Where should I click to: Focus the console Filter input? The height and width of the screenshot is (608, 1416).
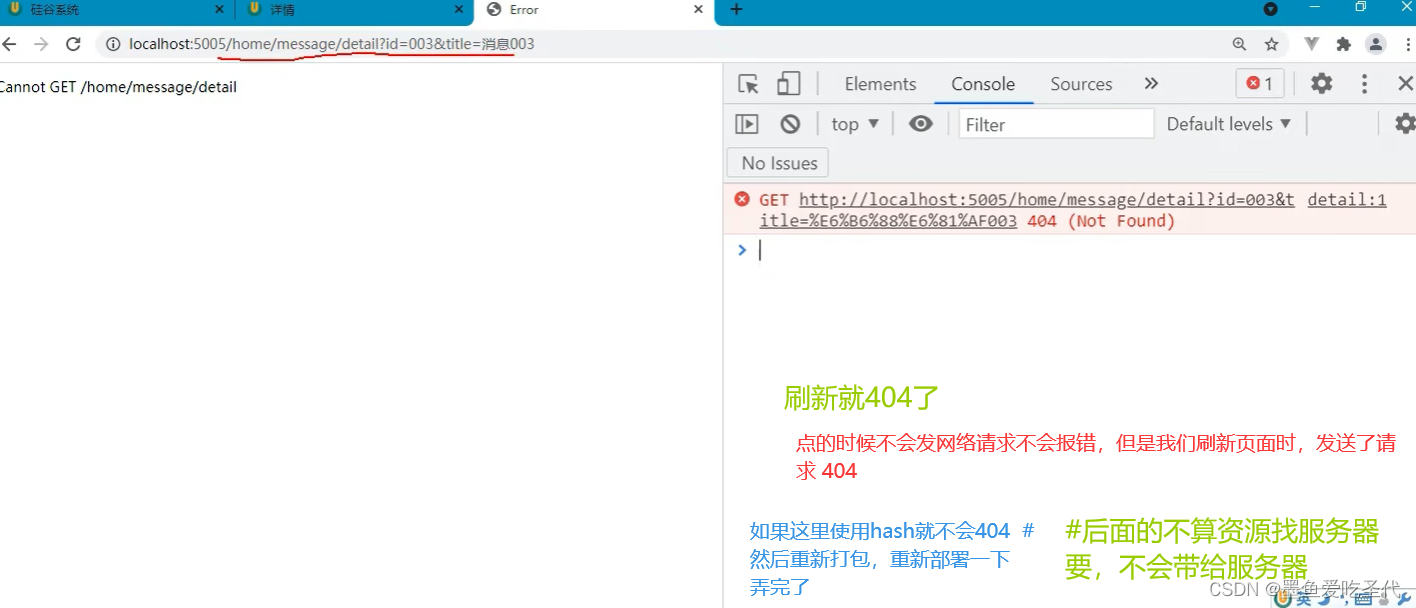(x=1056, y=124)
